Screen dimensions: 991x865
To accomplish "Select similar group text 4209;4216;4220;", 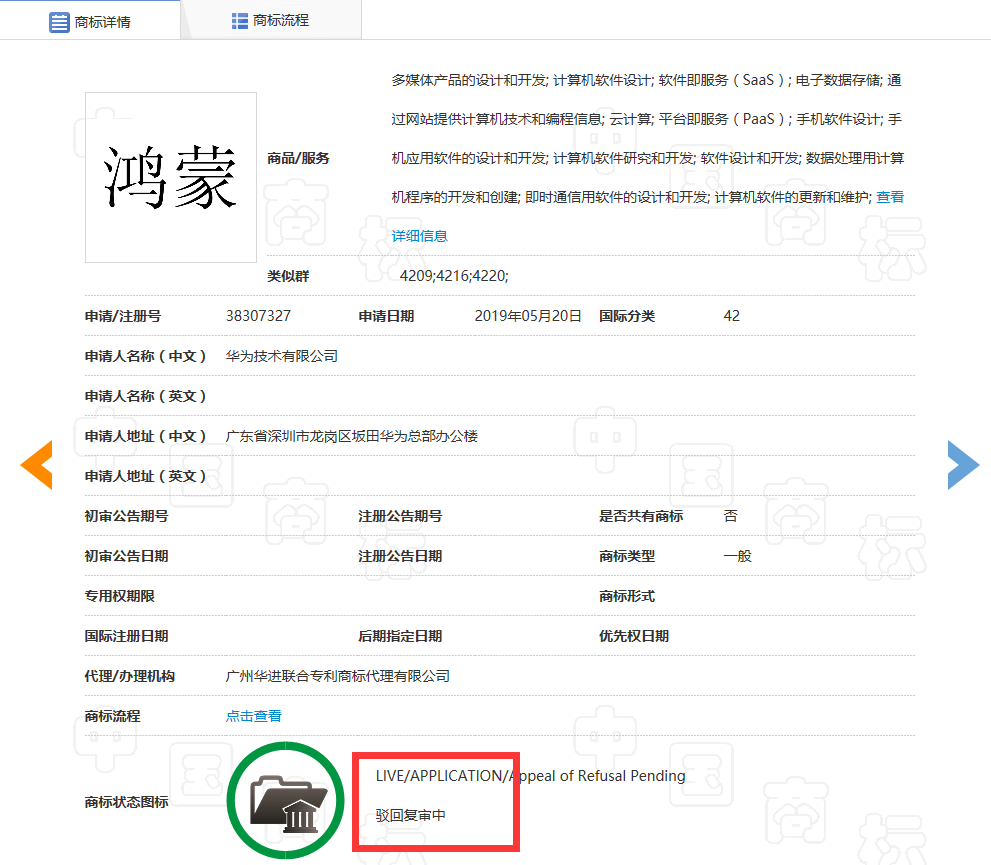I will 454,276.
